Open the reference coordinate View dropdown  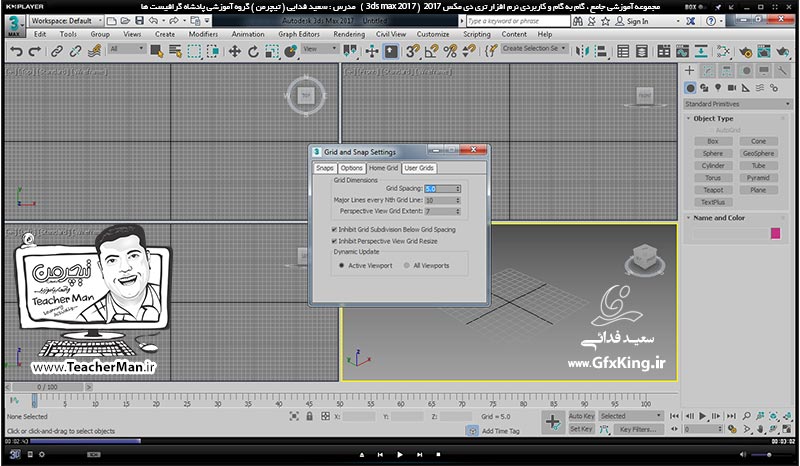(x=320, y=48)
